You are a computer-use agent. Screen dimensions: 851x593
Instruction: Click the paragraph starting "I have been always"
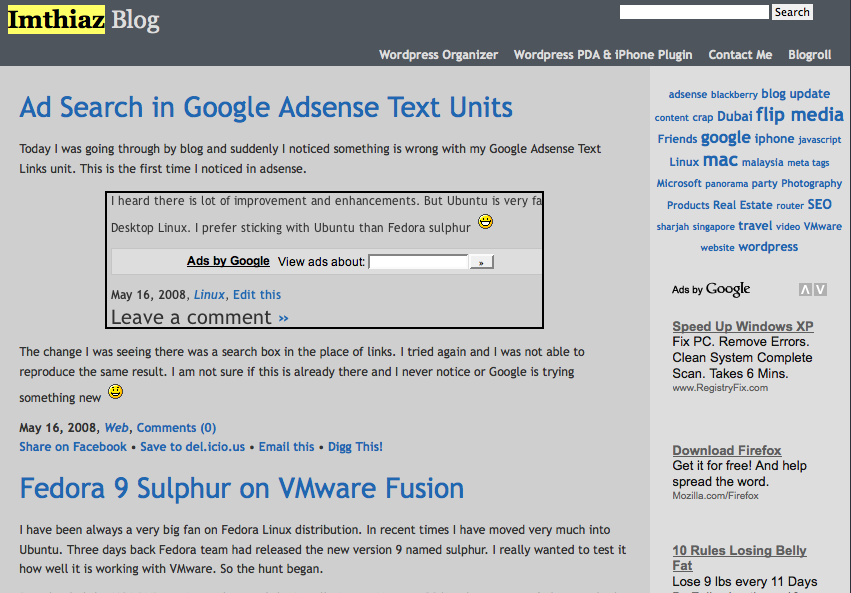pos(323,549)
